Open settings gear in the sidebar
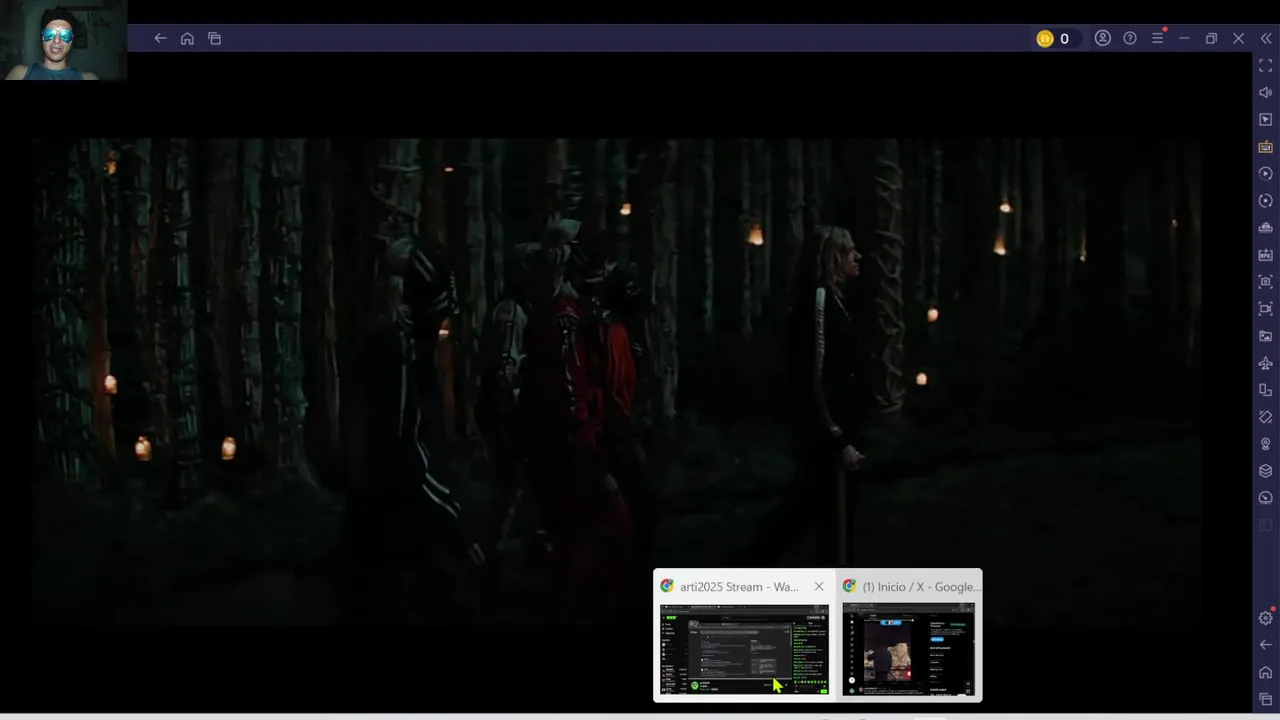The width and height of the screenshot is (1280, 720). point(1266,618)
